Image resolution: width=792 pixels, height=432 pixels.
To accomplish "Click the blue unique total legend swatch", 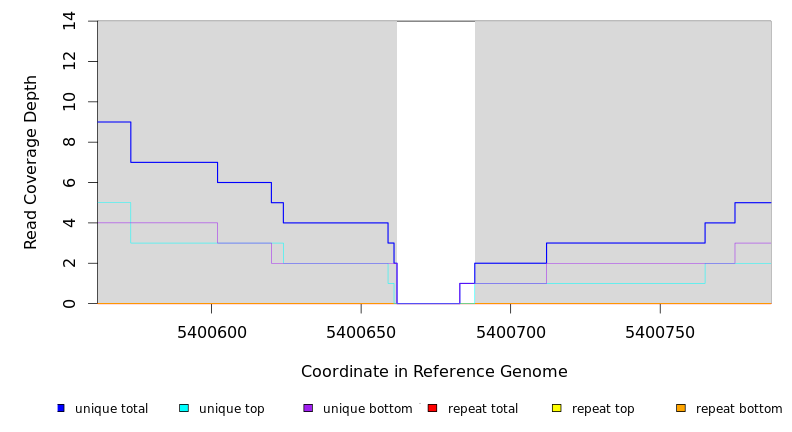I will (61, 408).
